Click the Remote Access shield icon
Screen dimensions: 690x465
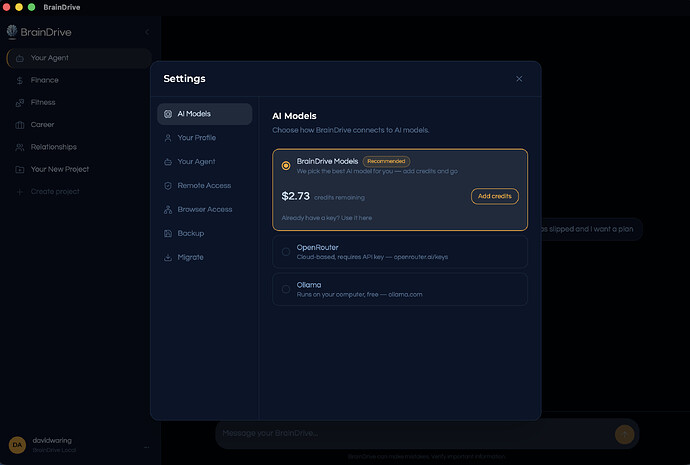pos(168,186)
